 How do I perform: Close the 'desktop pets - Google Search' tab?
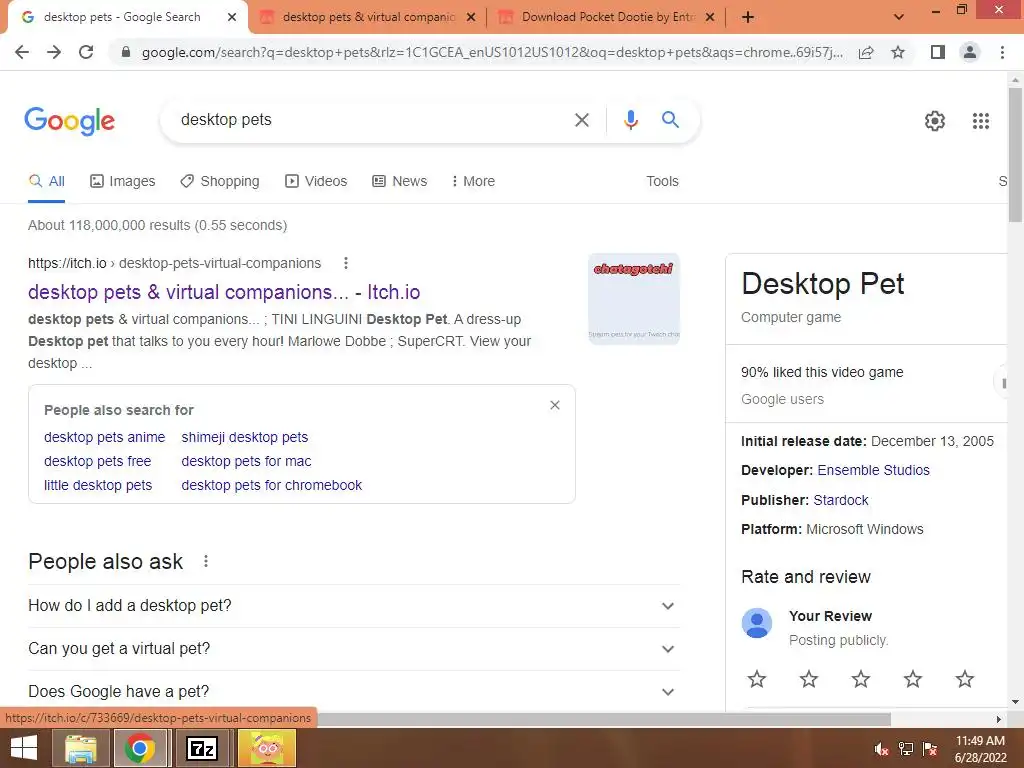[232, 18]
